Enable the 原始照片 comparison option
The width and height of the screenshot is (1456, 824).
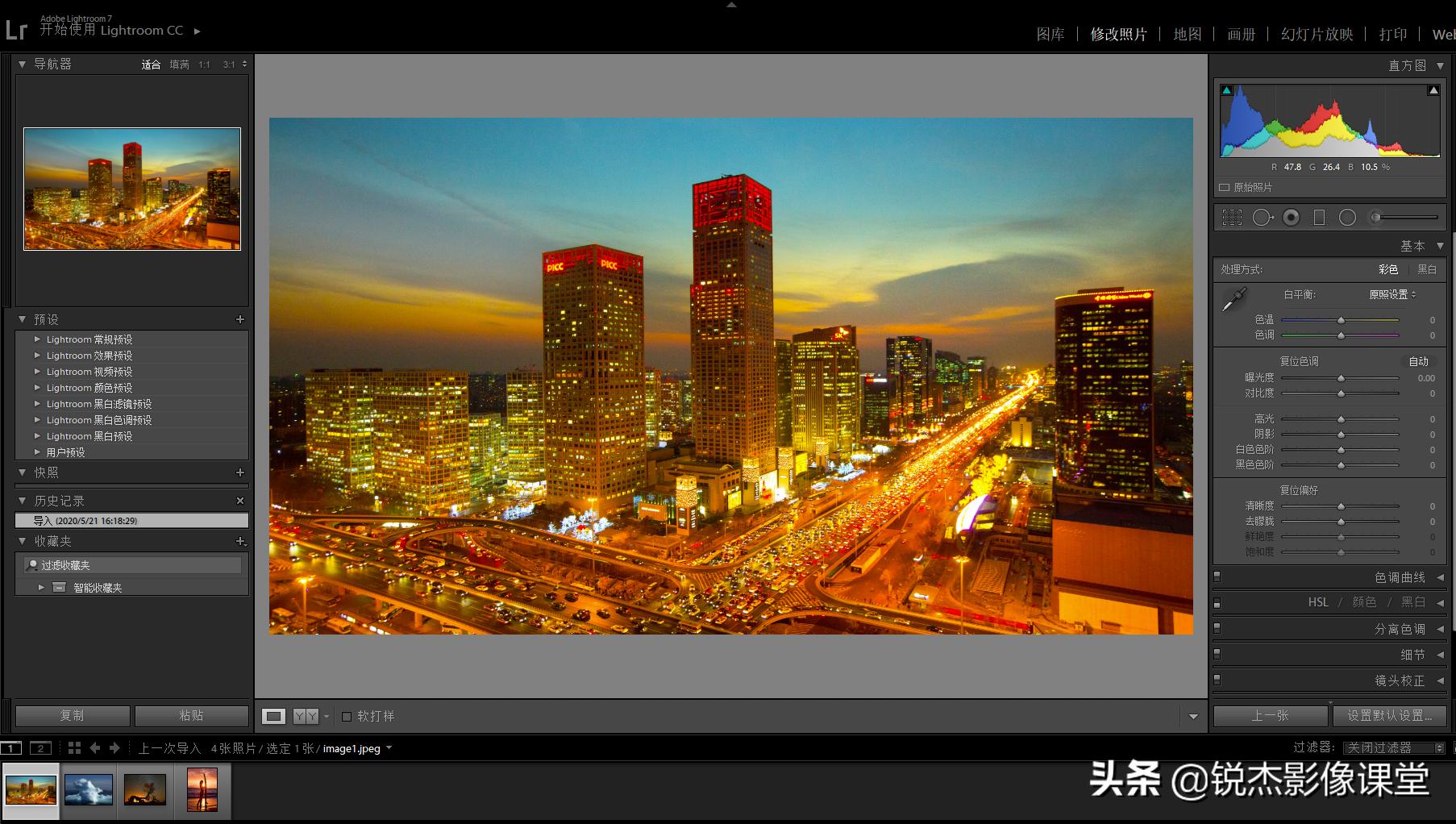tap(1224, 187)
